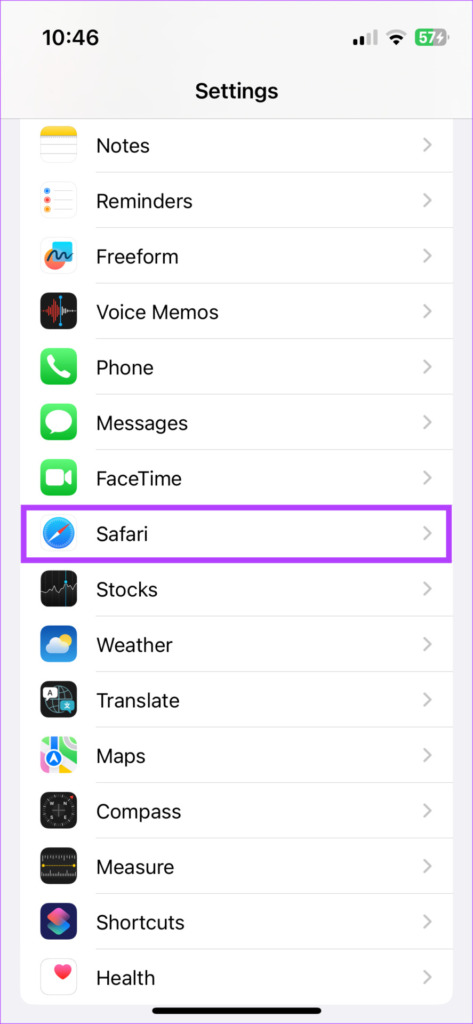Tap the Voice Memos waveform icon
The height and width of the screenshot is (1024, 473).
click(58, 311)
